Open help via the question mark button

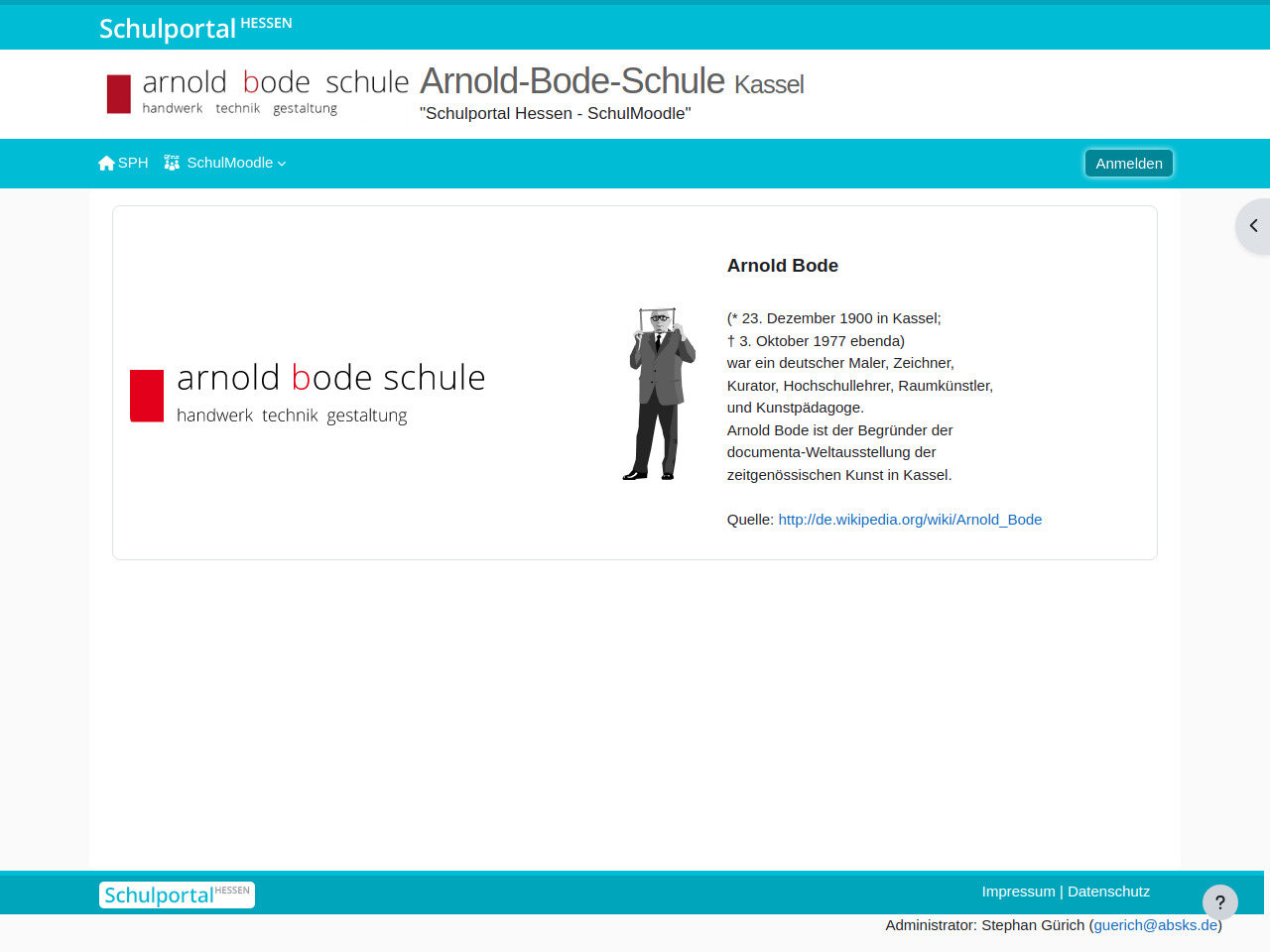pyautogui.click(x=1219, y=902)
